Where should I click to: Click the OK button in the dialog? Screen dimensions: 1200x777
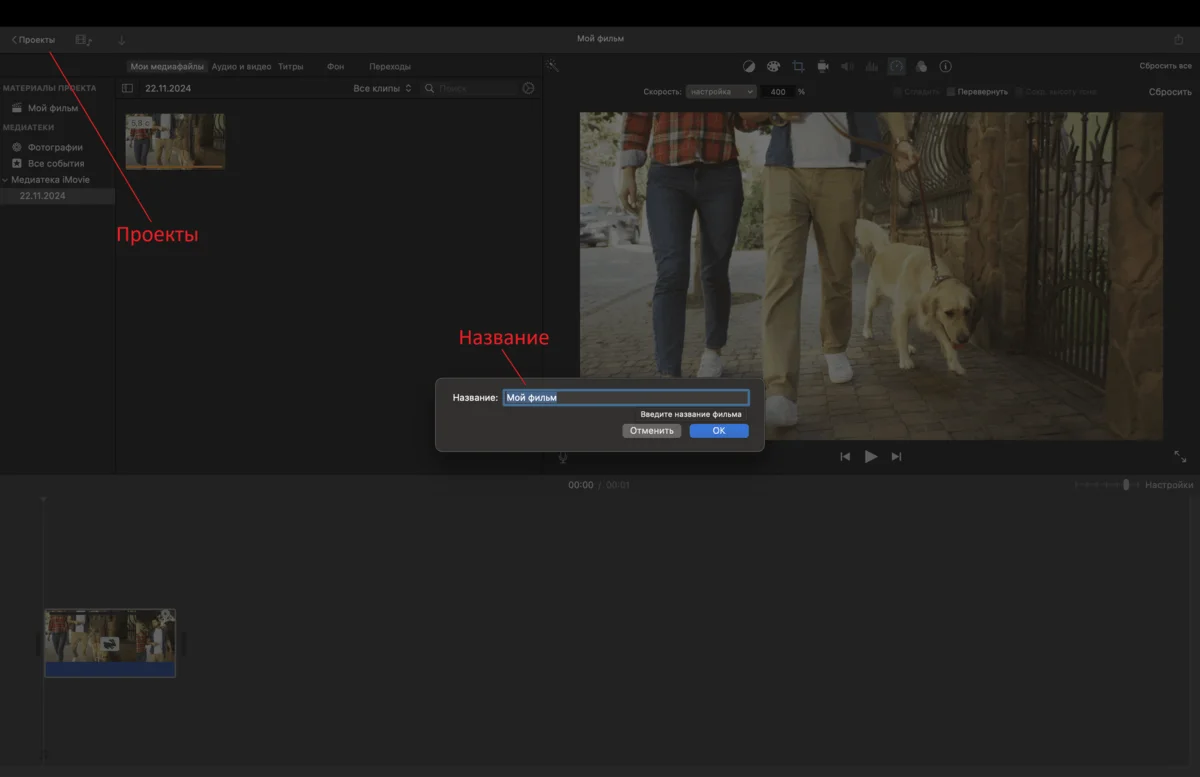718,431
